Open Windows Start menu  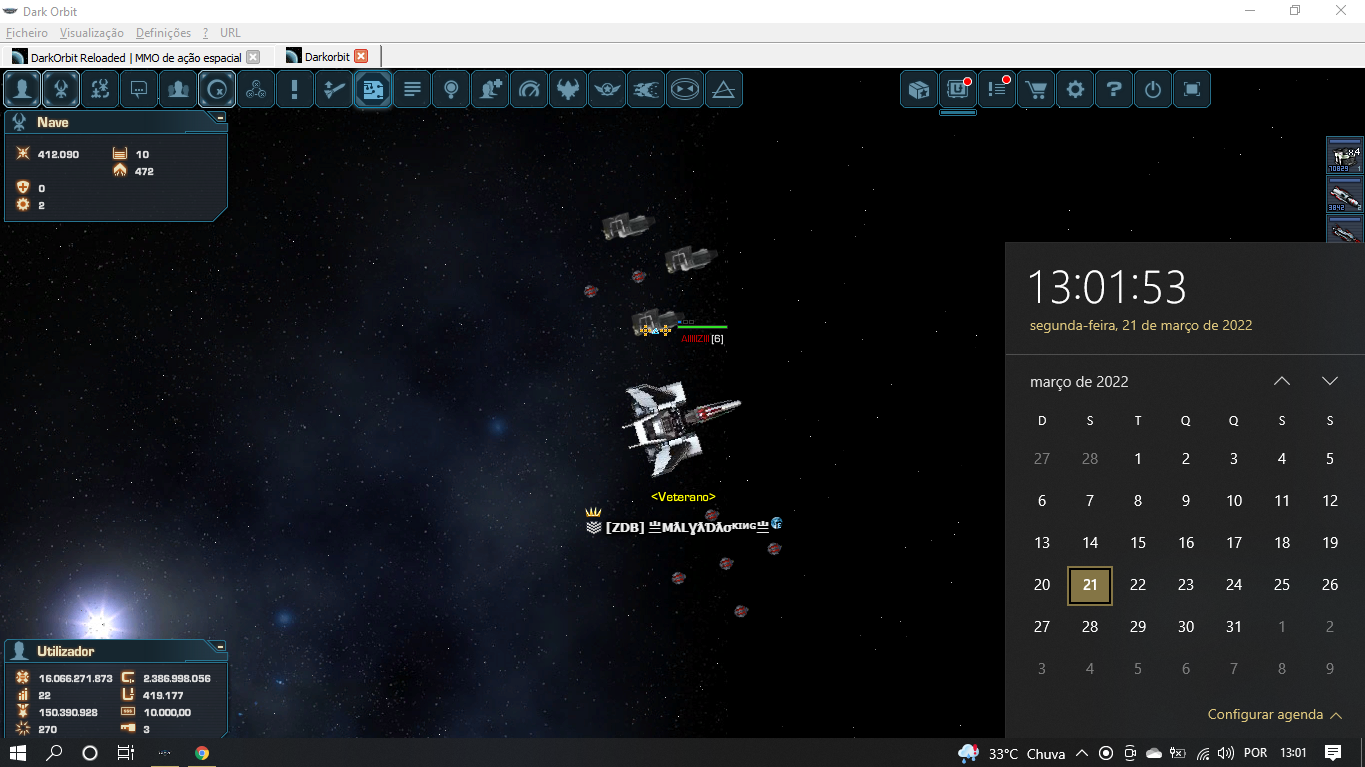tap(18, 753)
